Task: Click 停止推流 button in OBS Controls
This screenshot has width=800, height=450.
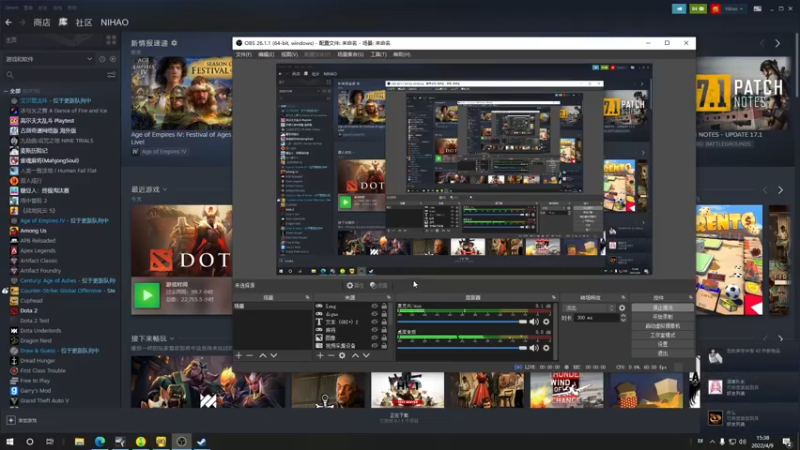Action: pos(662,308)
